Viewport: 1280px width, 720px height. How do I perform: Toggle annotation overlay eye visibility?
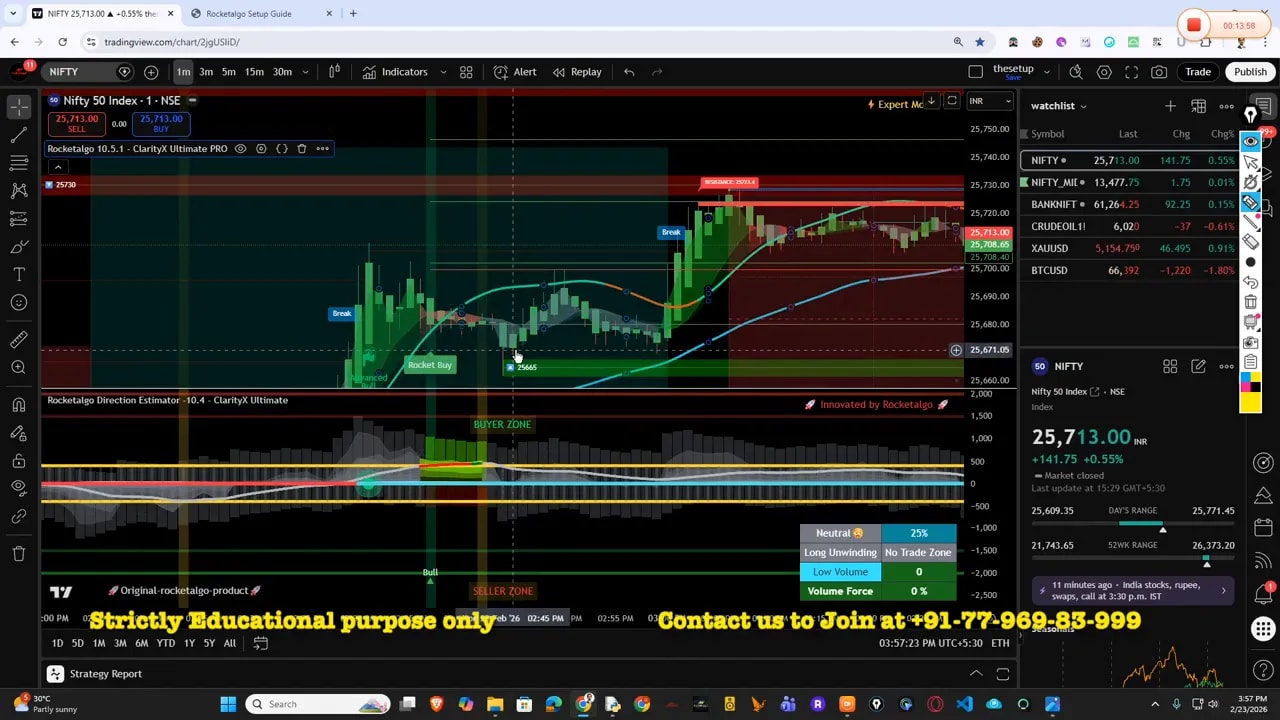1250,141
